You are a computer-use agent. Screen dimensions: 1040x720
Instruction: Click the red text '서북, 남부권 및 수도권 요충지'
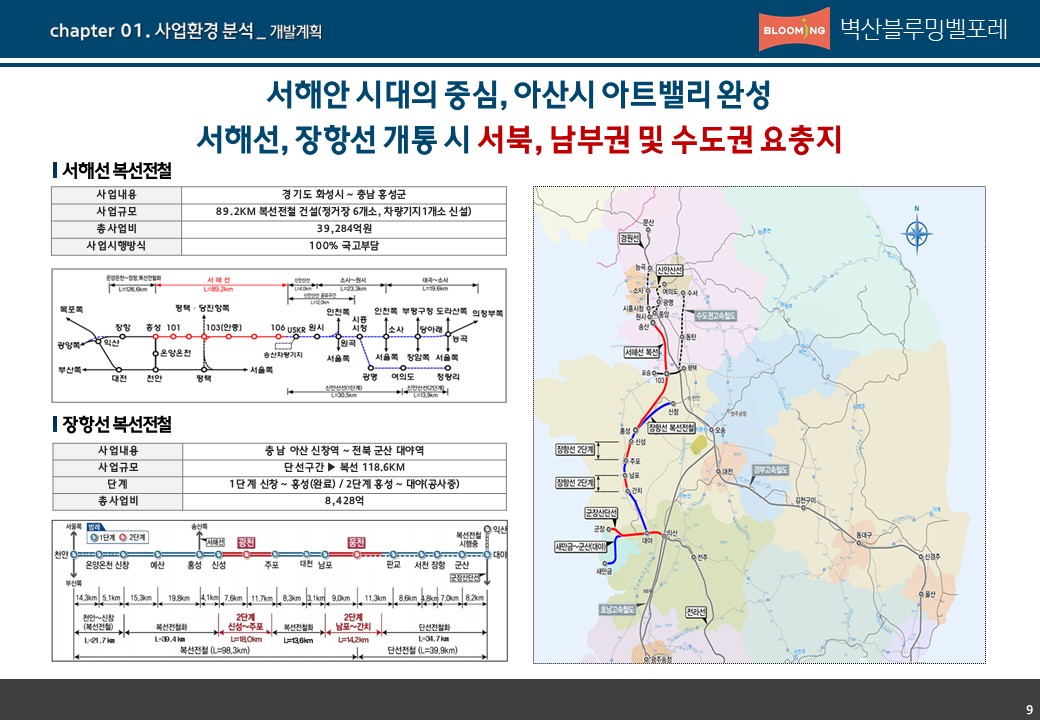(x=659, y=139)
